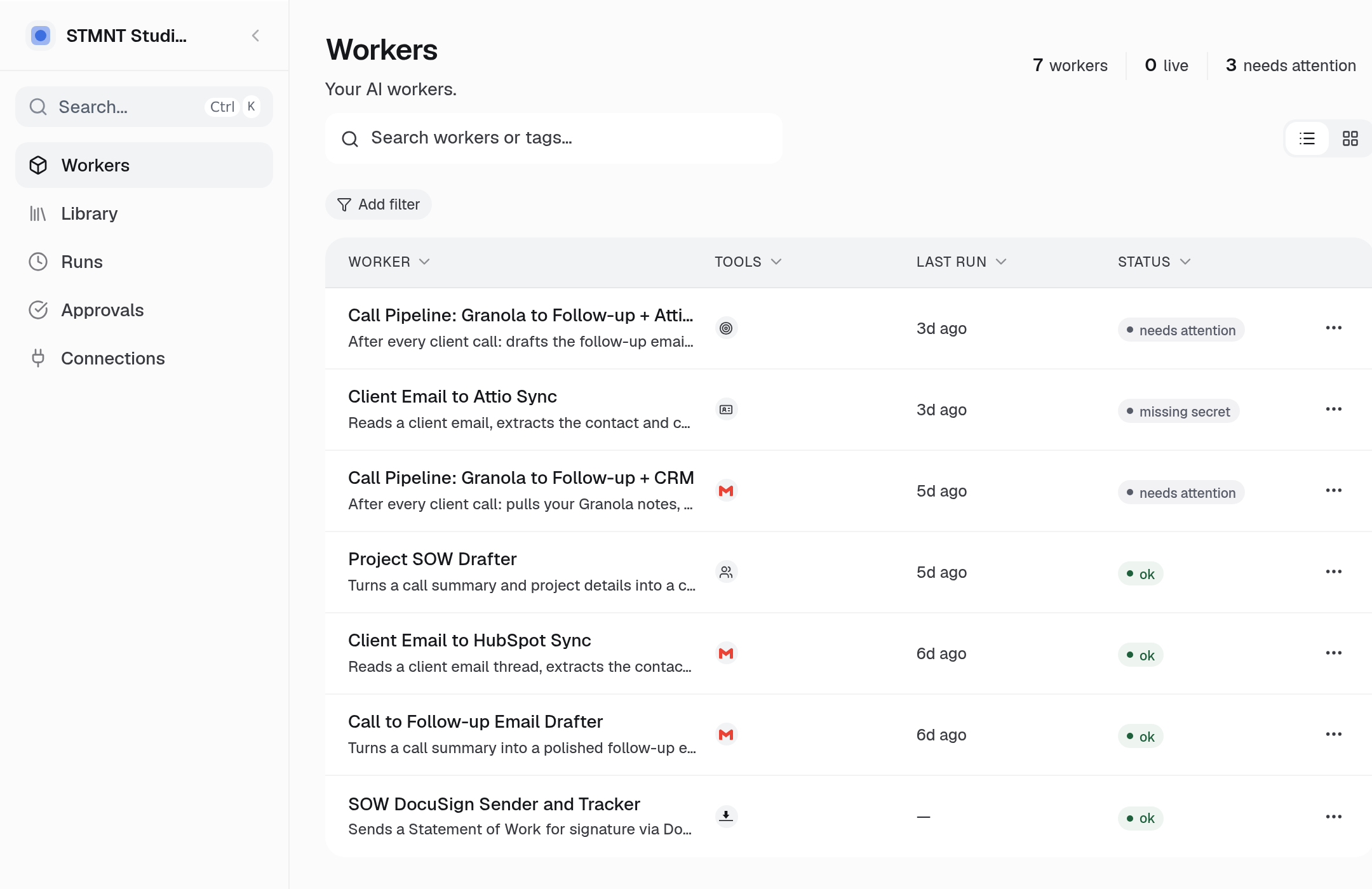This screenshot has height=889, width=1372.
Task: Focus the sidebar Search field
Action: click(x=144, y=107)
